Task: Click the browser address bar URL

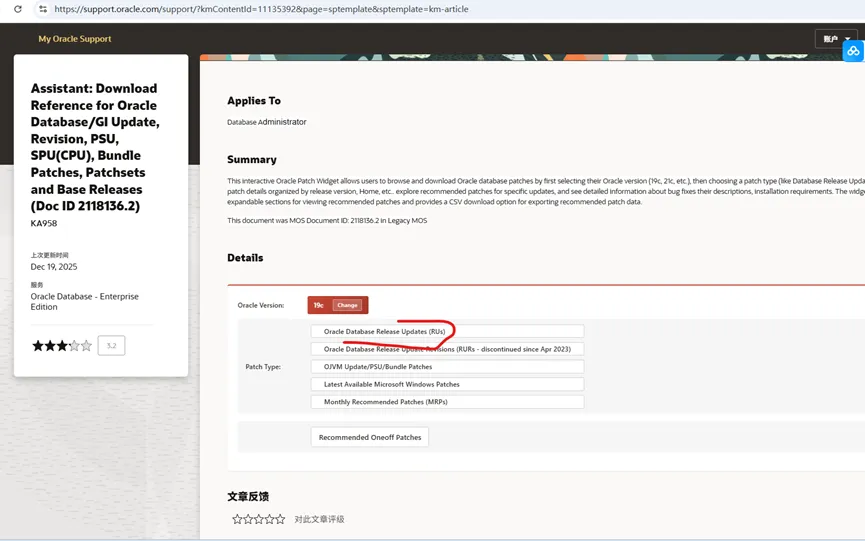Action: click(x=261, y=9)
